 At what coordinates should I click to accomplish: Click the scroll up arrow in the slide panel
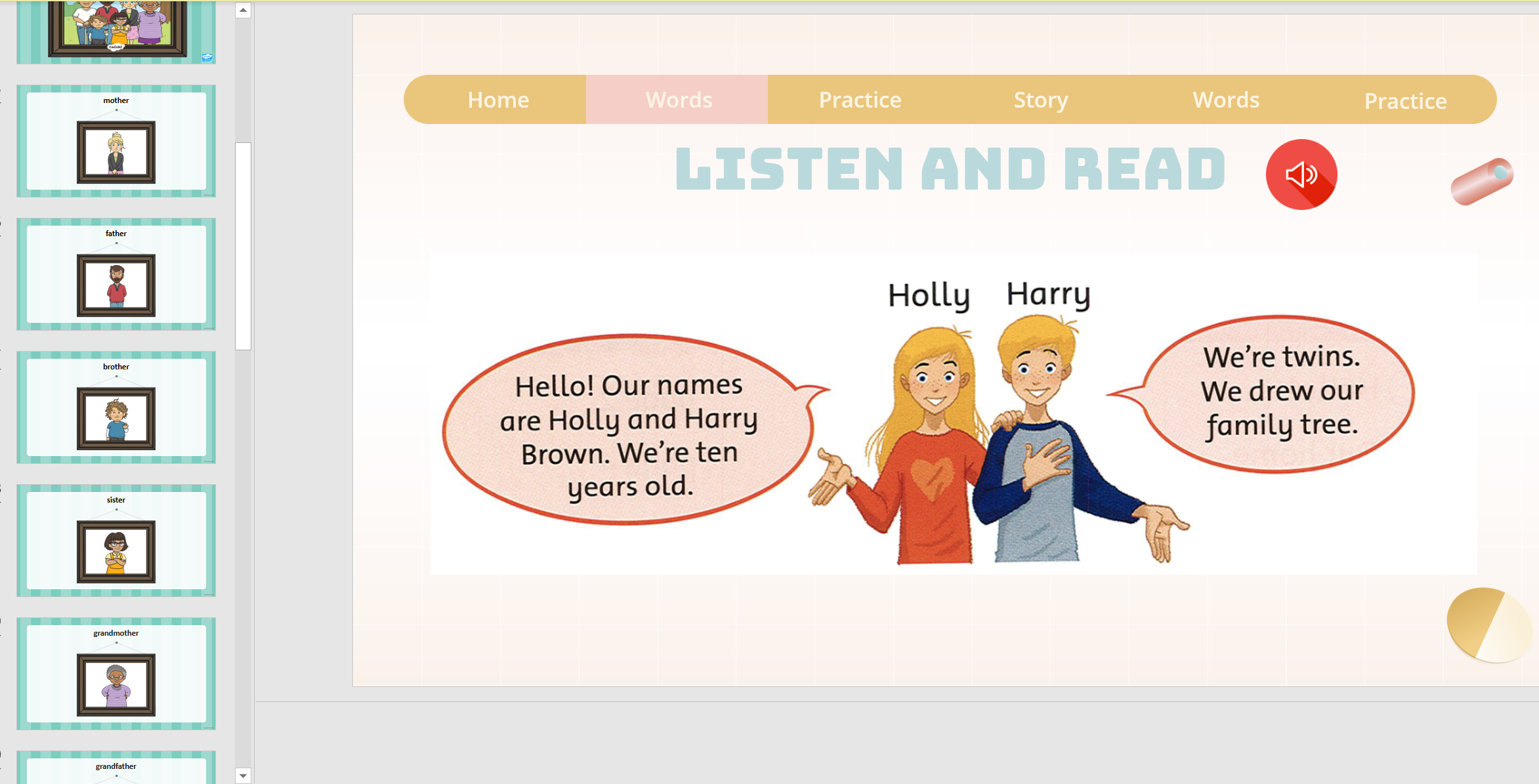(243, 10)
